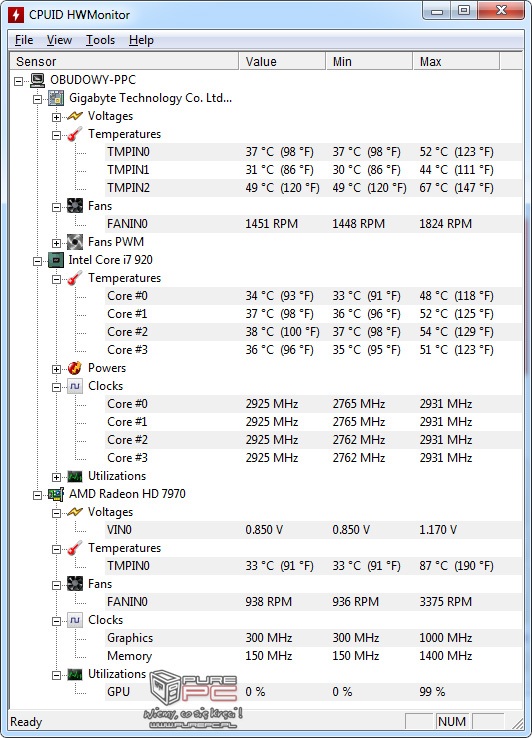Click the thermometer icon under Intel Core i7
This screenshot has width=532, height=738.
75,278
